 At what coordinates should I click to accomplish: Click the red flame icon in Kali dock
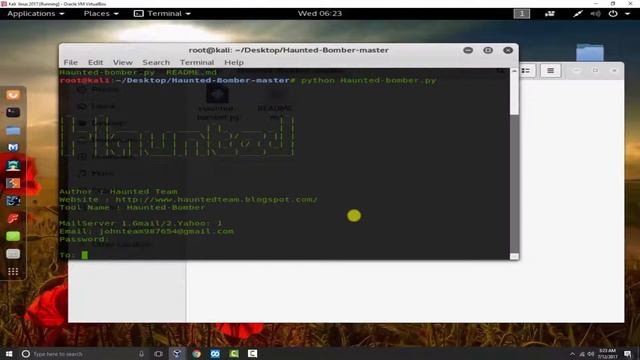pyautogui.click(x=13, y=218)
